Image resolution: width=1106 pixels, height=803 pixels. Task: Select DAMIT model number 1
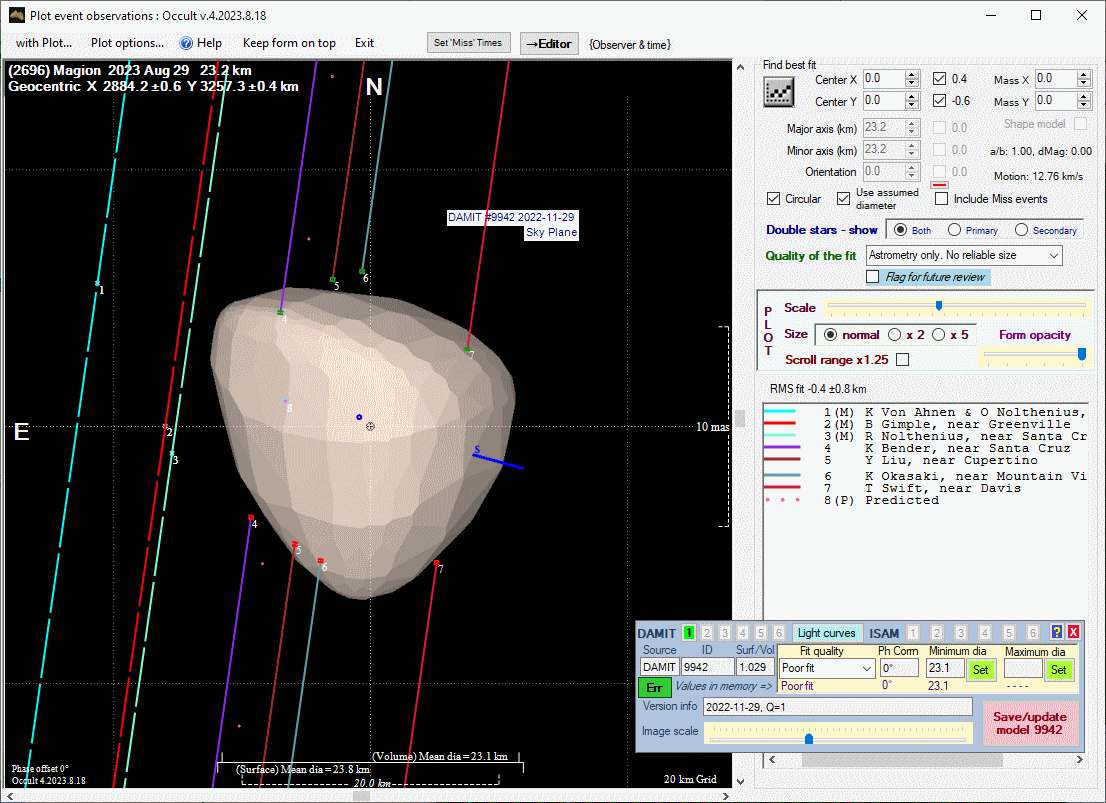click(688, 632)
